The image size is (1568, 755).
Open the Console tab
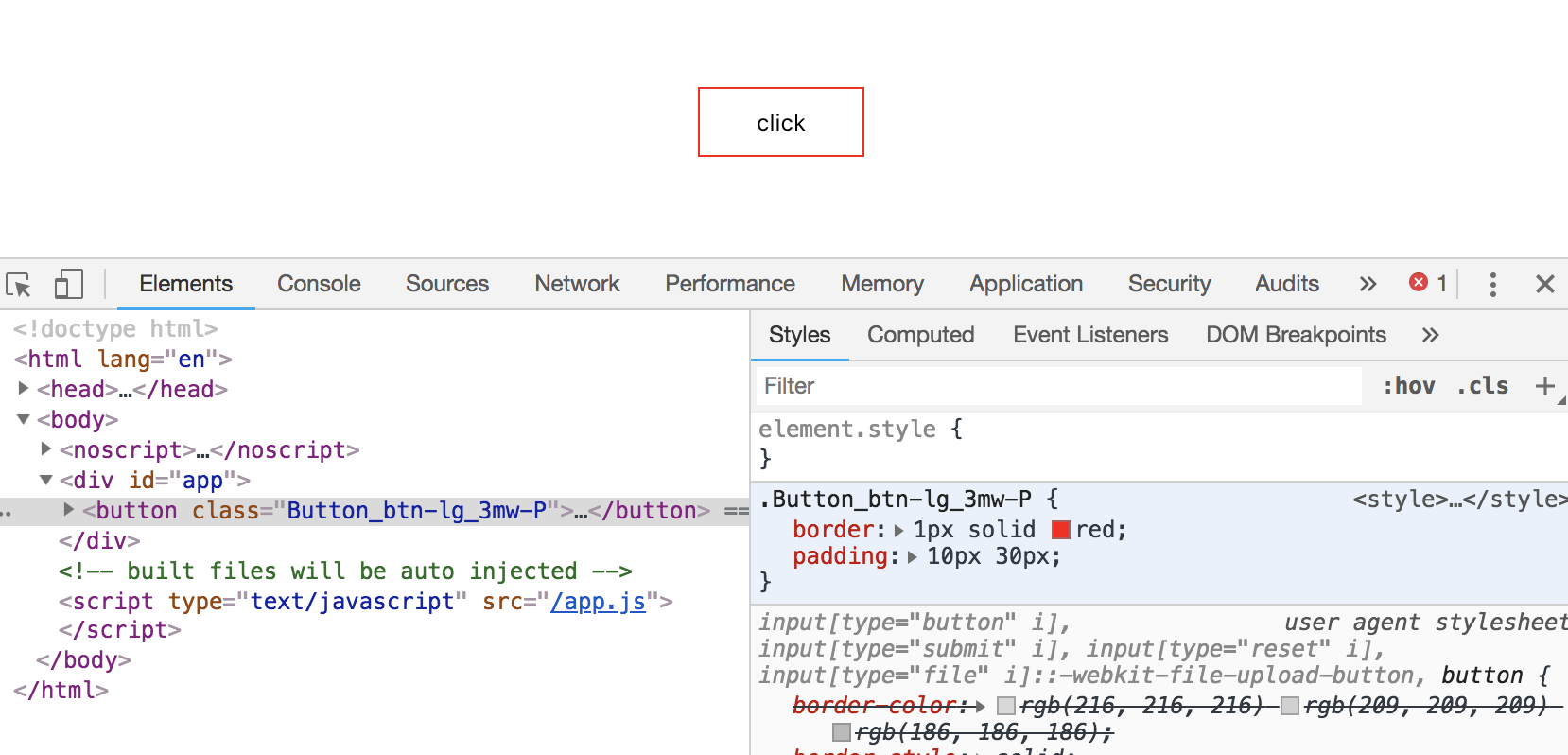coord(319,284)
